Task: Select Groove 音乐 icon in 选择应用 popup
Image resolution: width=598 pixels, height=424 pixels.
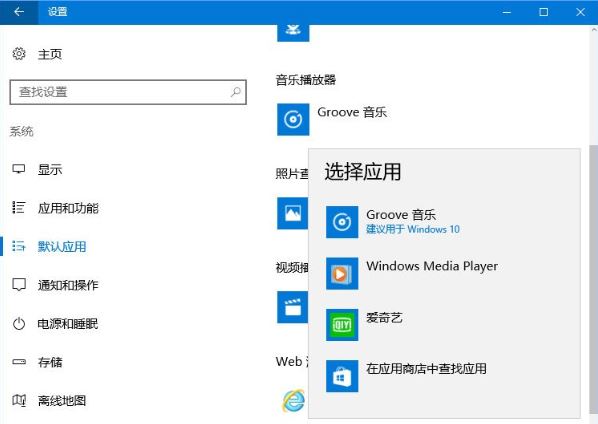Action: [x=342, y=222]
